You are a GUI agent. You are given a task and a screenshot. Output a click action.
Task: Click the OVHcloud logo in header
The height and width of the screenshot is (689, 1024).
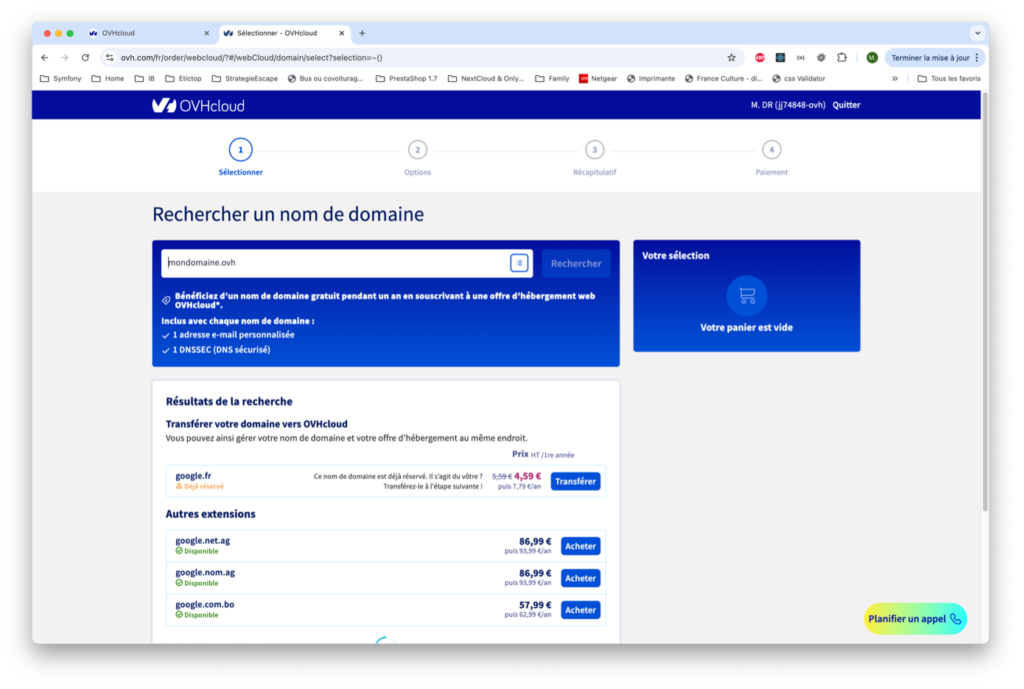pyautogui.click(x=198, y=106)
